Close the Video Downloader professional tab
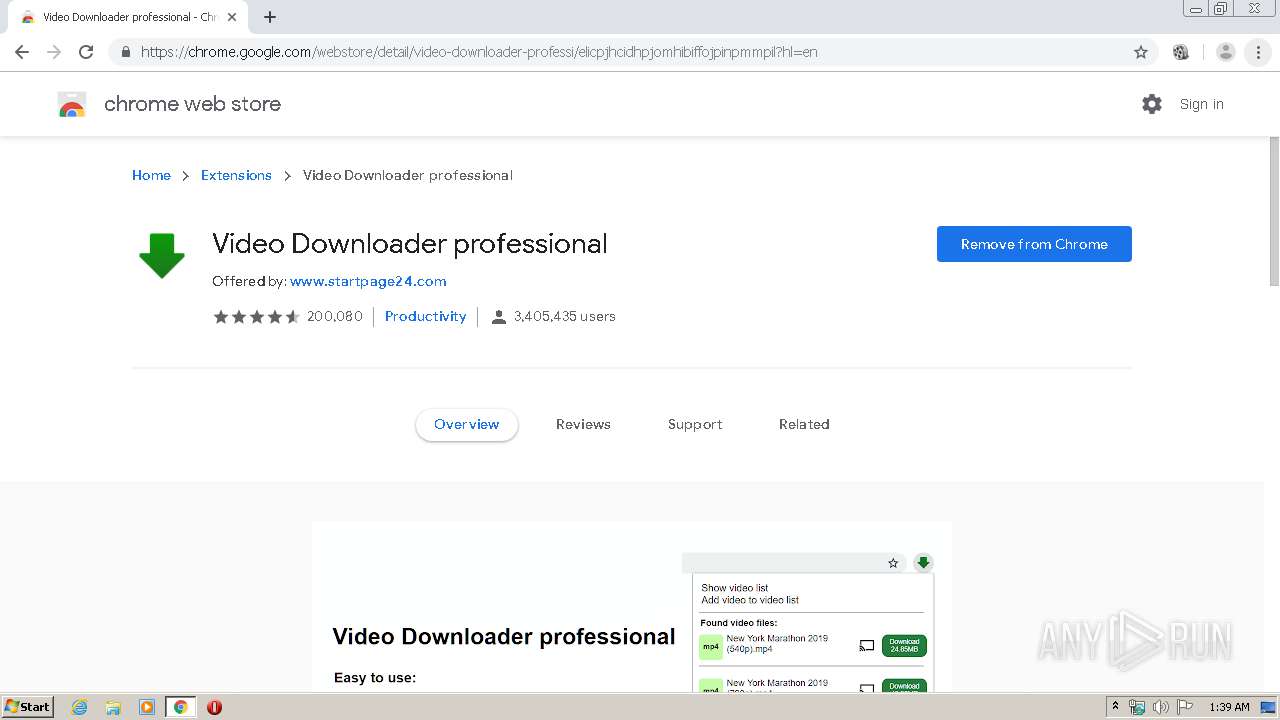The height and width of the screenshot is (720, 1280). pos(232,17)
